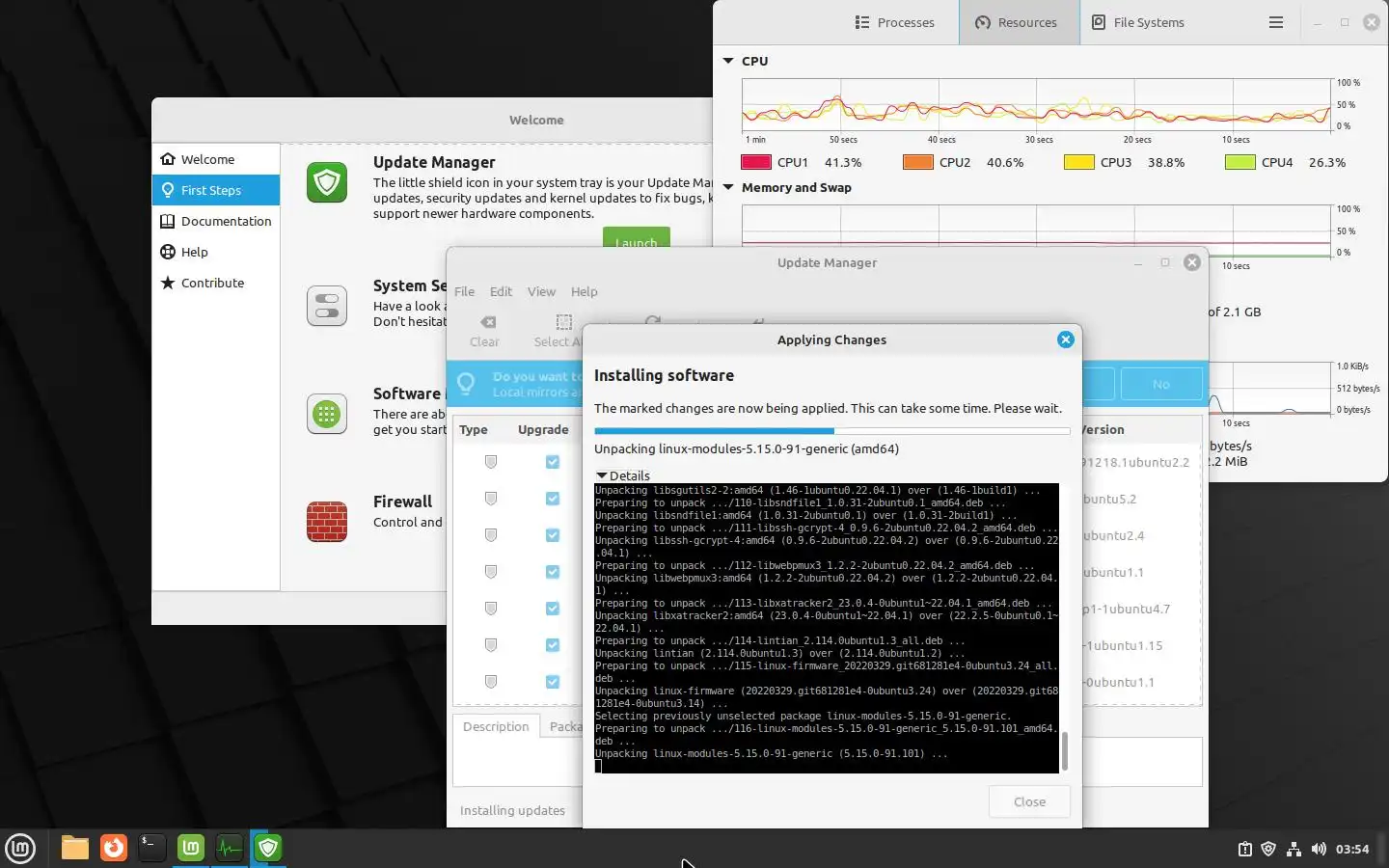Uncheck the upgrade box for the p1-1ubuntu4.7 row
This screenshot has width=1389, height=868.
click(553, 609)
